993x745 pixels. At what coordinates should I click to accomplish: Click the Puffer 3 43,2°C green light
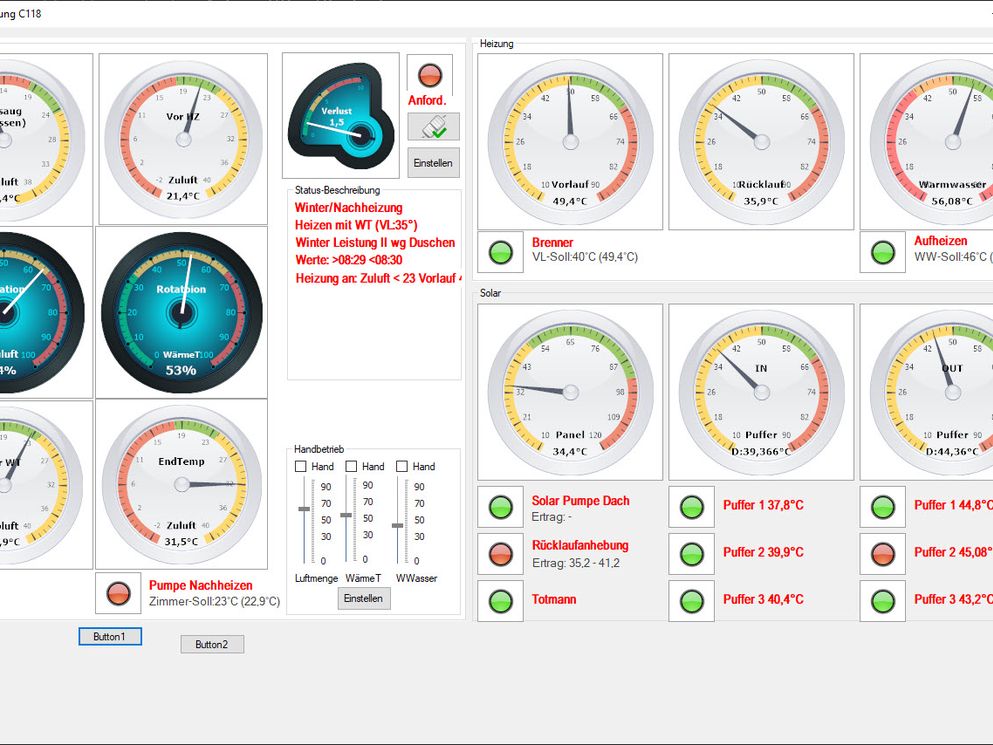tap(883, 601)
